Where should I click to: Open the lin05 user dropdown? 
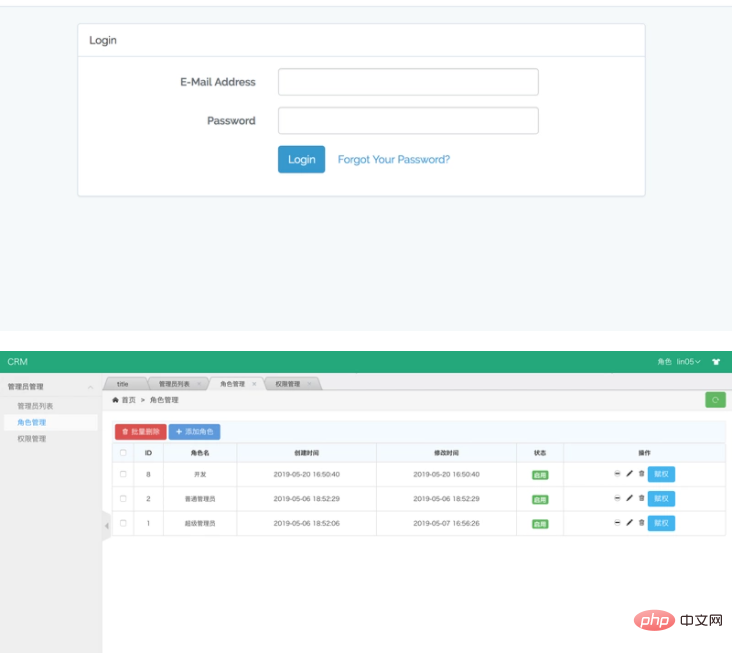click(x=688, y=362)
